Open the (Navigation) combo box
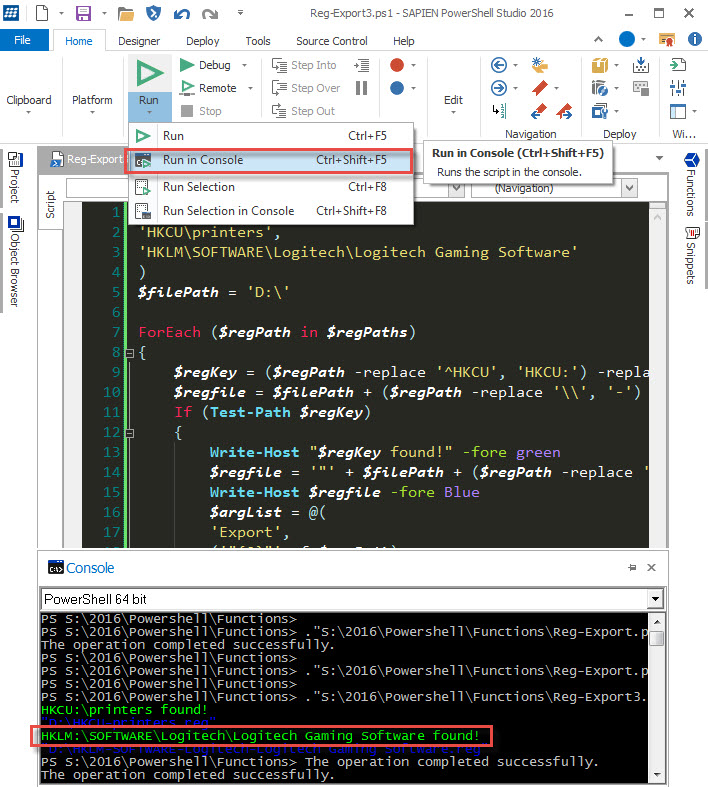The height and width of the screenshot is (787, 708). point(629,188)
